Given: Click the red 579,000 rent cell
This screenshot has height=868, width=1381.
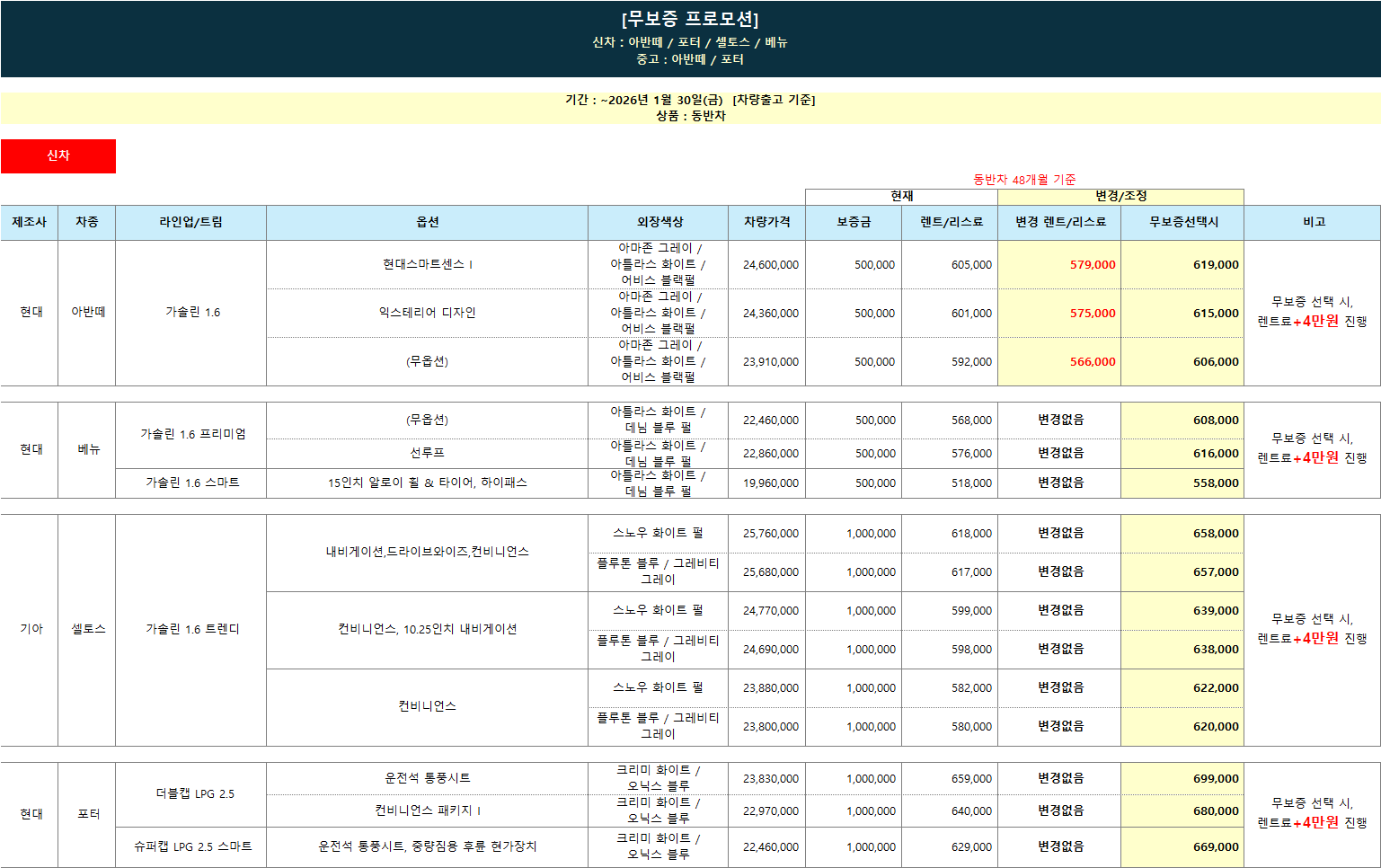Looking at the screenshot, I should coord(1092,265).
